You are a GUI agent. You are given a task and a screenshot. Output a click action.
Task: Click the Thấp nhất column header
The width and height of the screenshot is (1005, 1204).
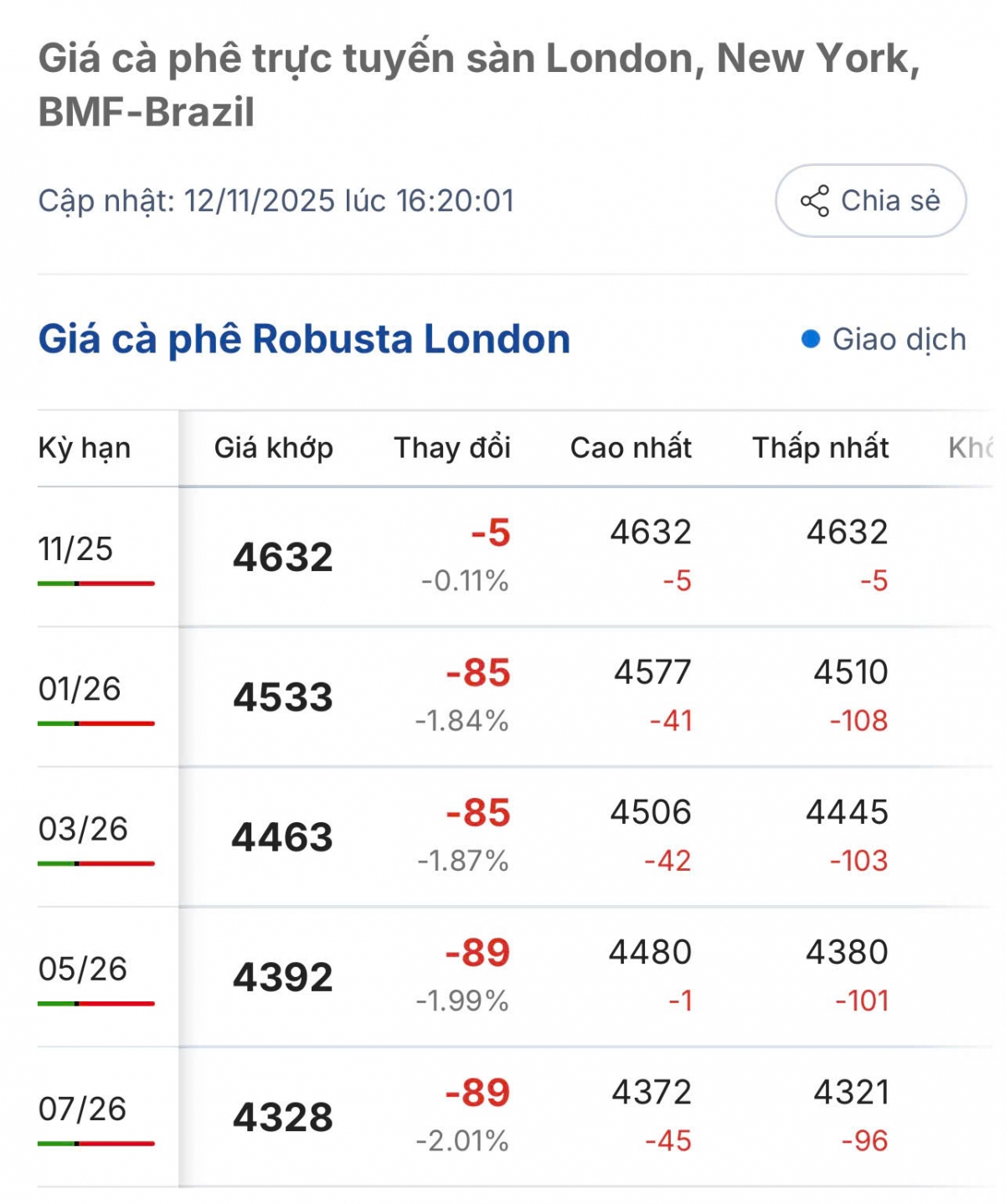[820, 448]
